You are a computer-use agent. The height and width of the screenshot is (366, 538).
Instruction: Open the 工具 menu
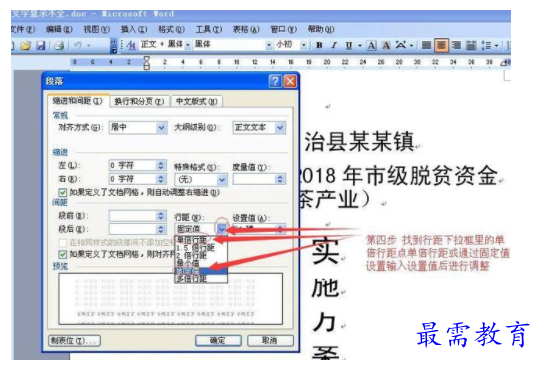pyautogui.click(x=209, y=29)
